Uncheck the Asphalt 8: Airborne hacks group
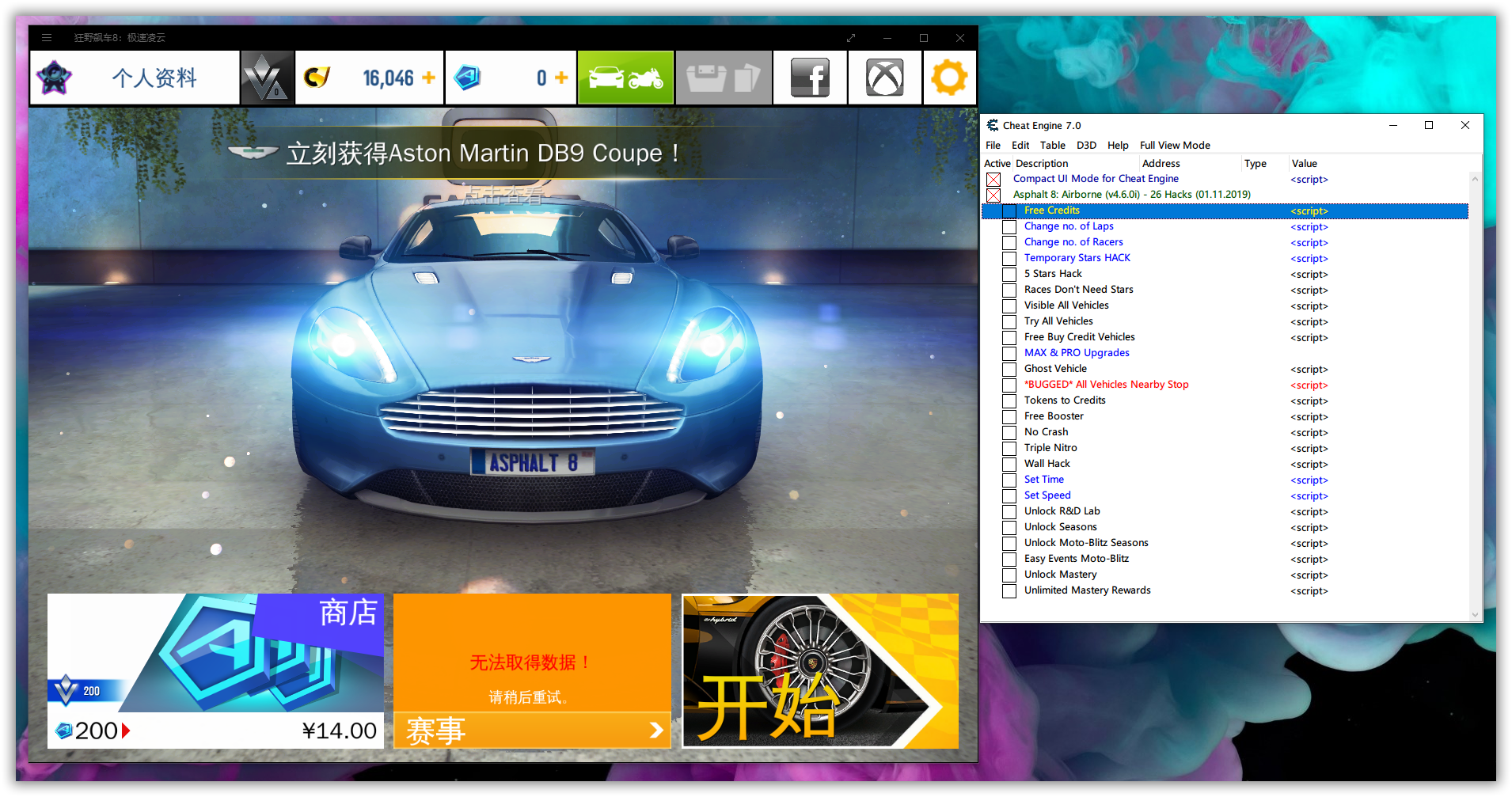Viewport: 1512px width, 797px height. point(993,195)
